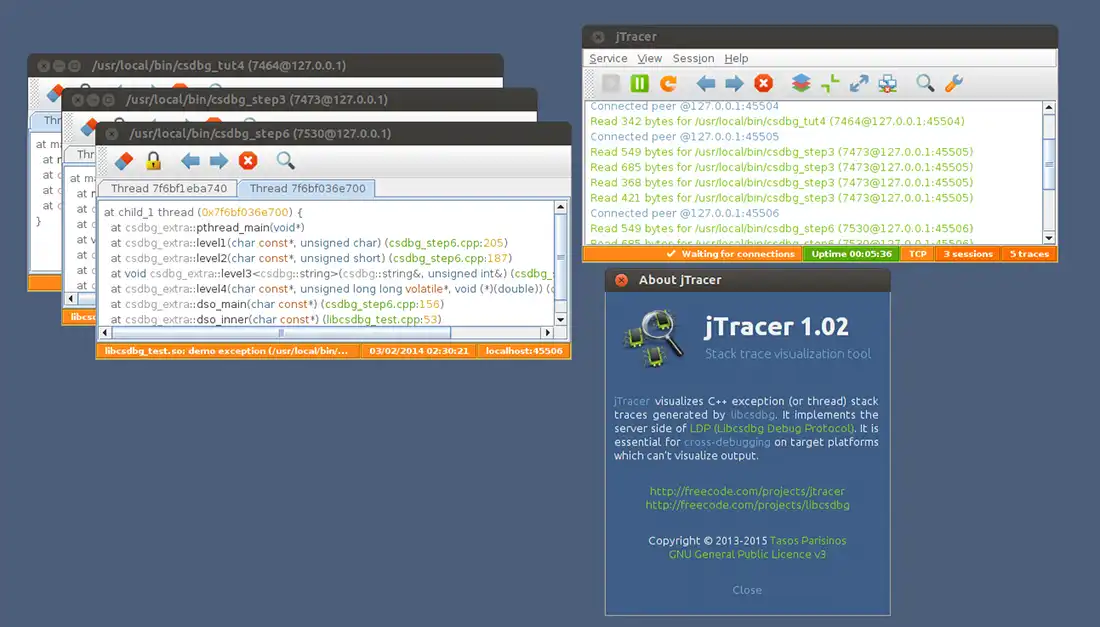Go to next session in jTracer toolbar
The width and height of the screenshot is (1100, 627).
tap(735, 84)
